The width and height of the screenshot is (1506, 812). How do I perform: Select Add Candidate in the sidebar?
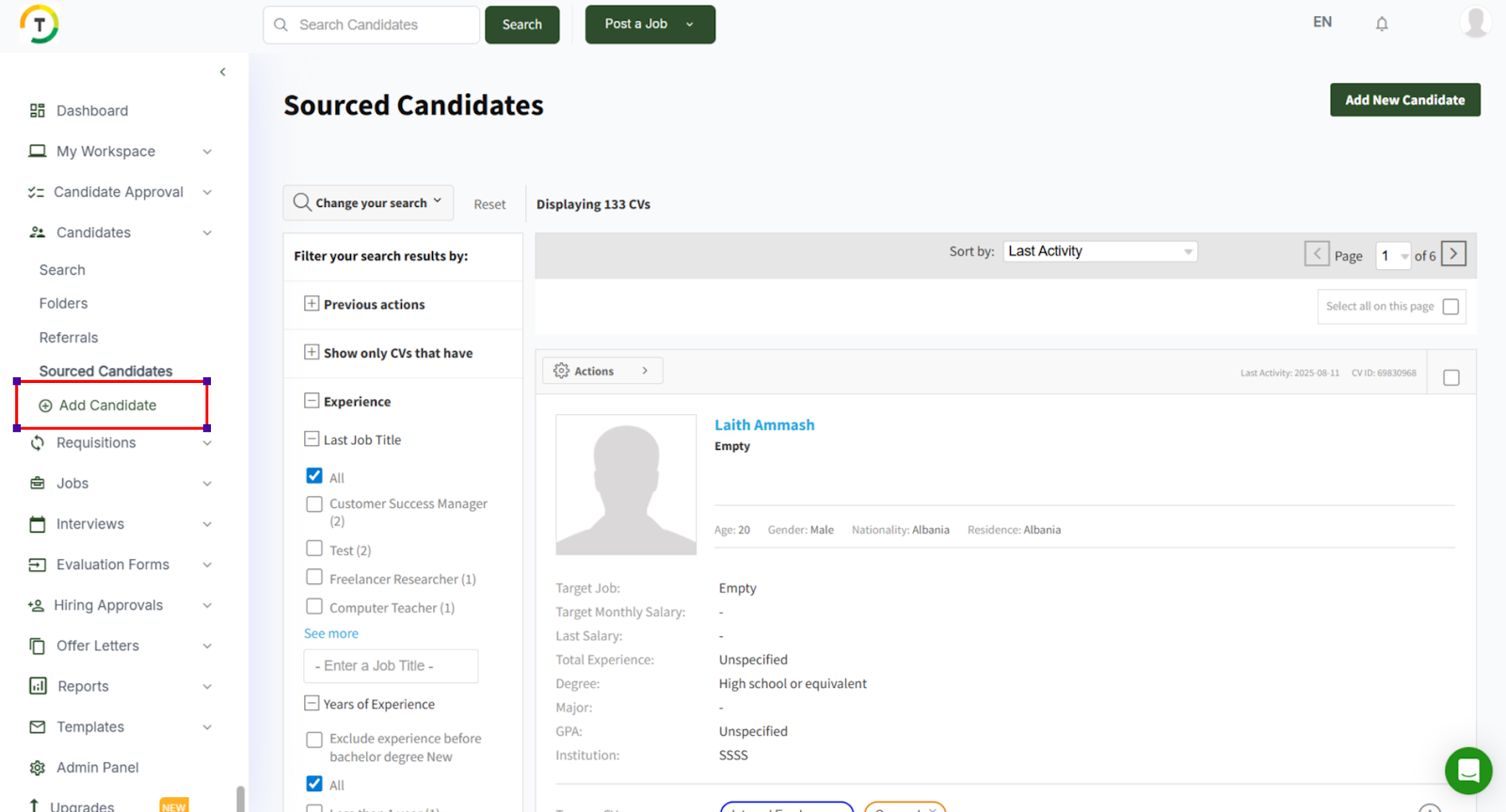click(107, 406)
